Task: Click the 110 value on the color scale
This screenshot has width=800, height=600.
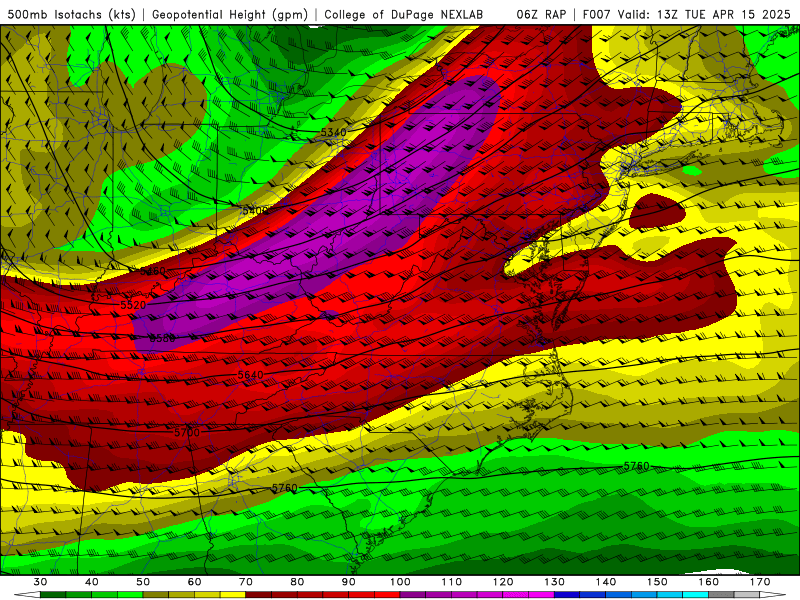Action: (x=452, y=582)
